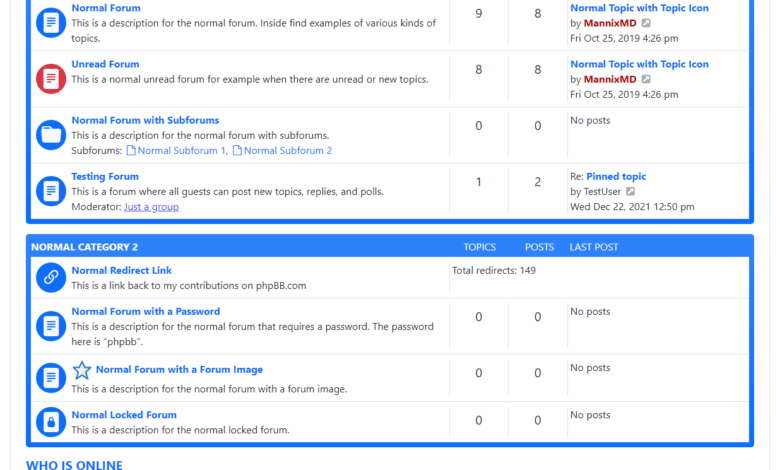Click the Testing Forum document icon

tap(51, 191)
